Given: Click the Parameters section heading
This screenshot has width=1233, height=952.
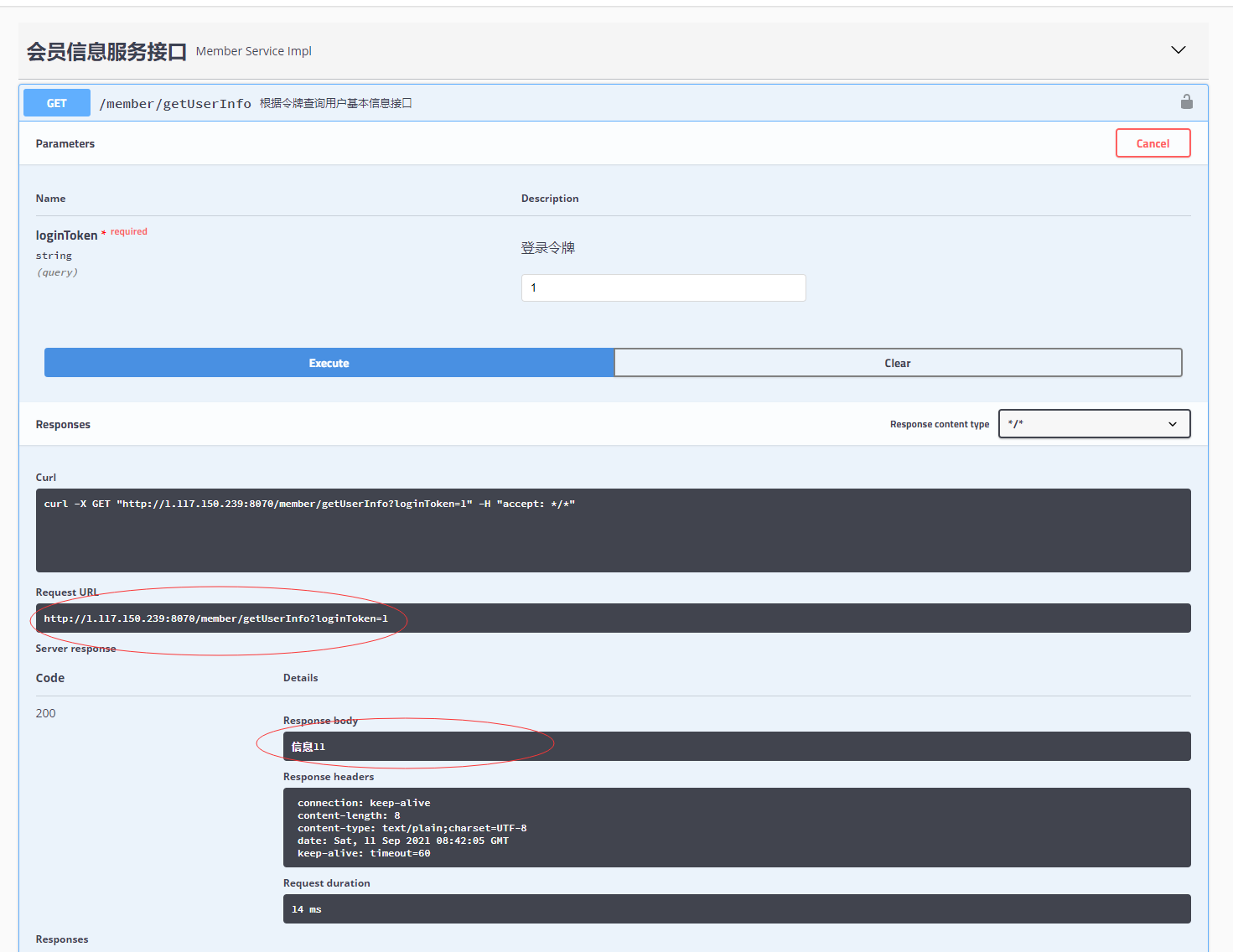Looking at the screenshot, I should click(65, 143).
